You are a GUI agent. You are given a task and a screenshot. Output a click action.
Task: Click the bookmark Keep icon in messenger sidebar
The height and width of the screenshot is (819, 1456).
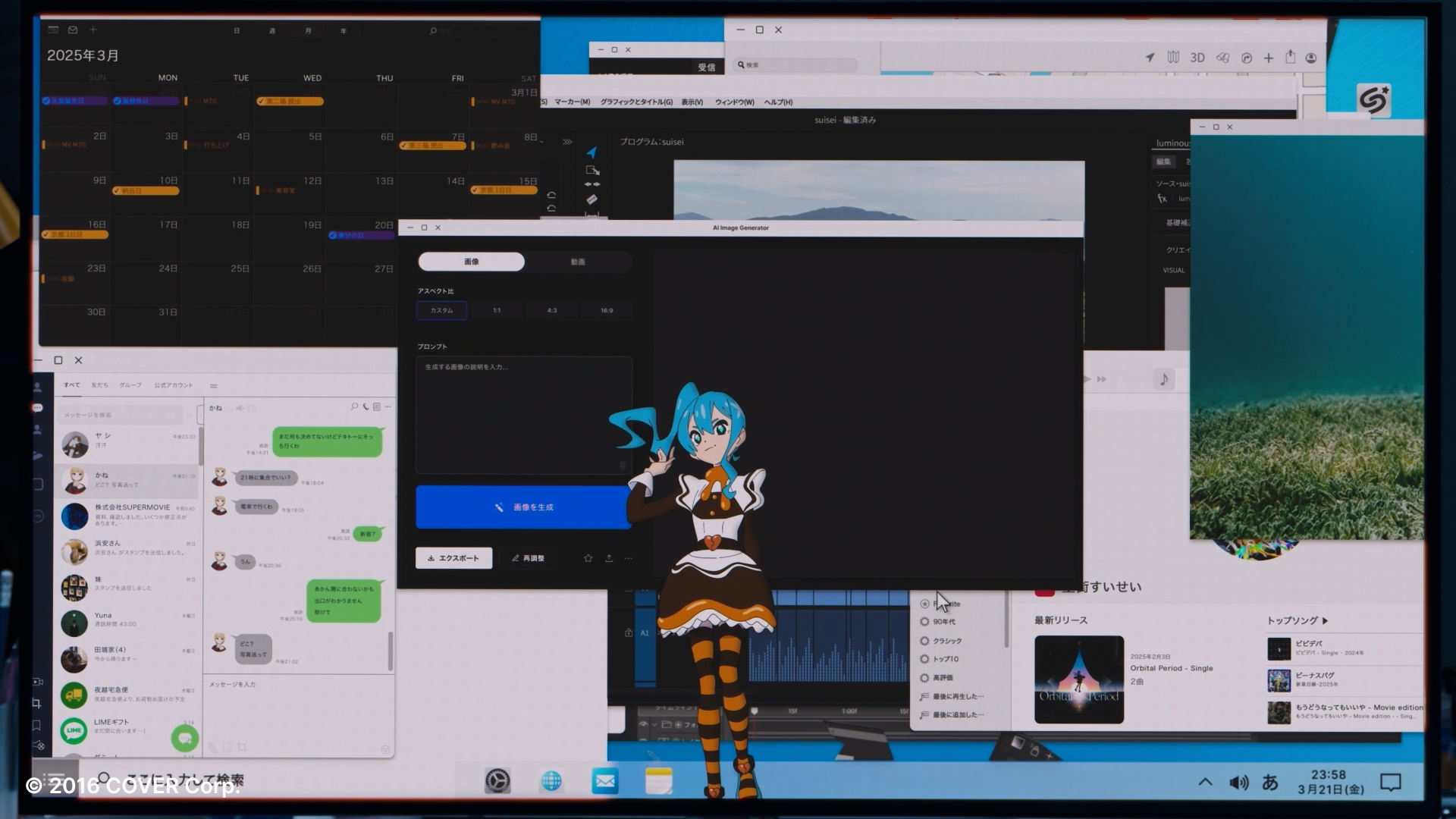36,725
